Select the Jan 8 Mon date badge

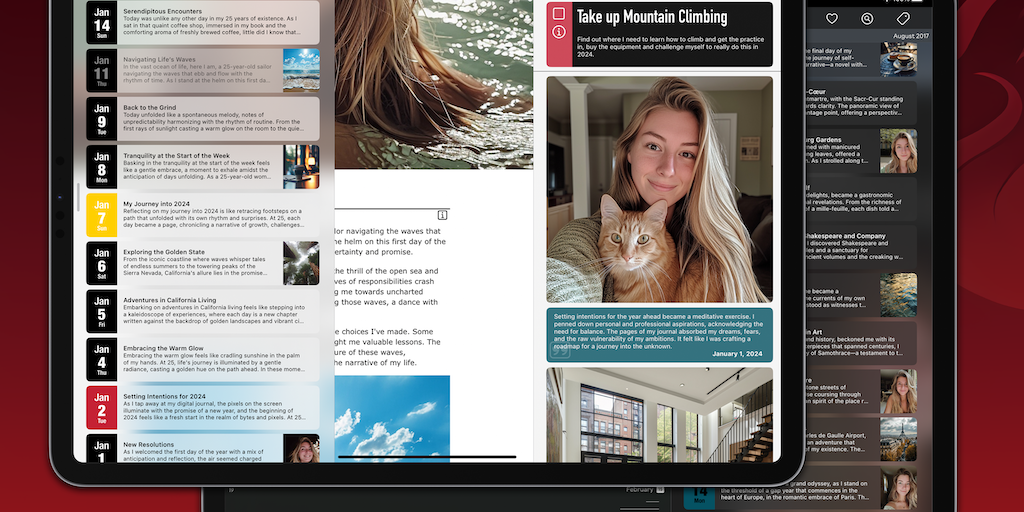101,167
